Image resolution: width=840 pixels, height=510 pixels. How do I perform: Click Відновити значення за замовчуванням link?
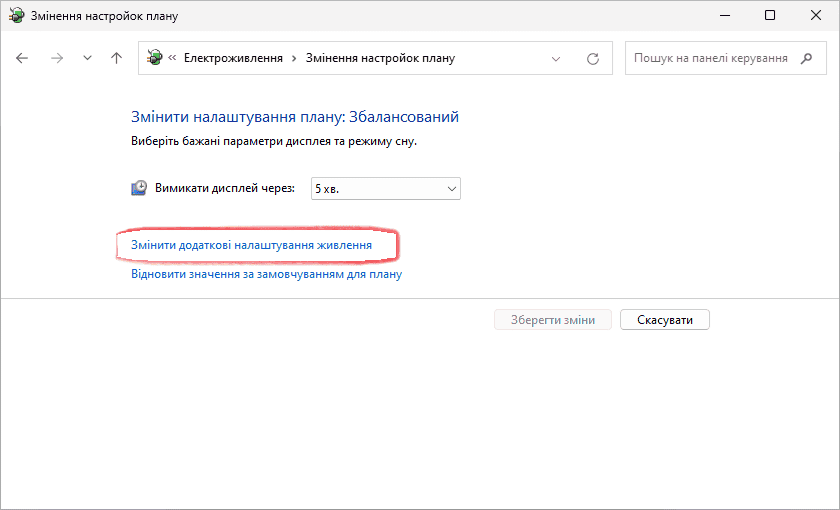266,274
